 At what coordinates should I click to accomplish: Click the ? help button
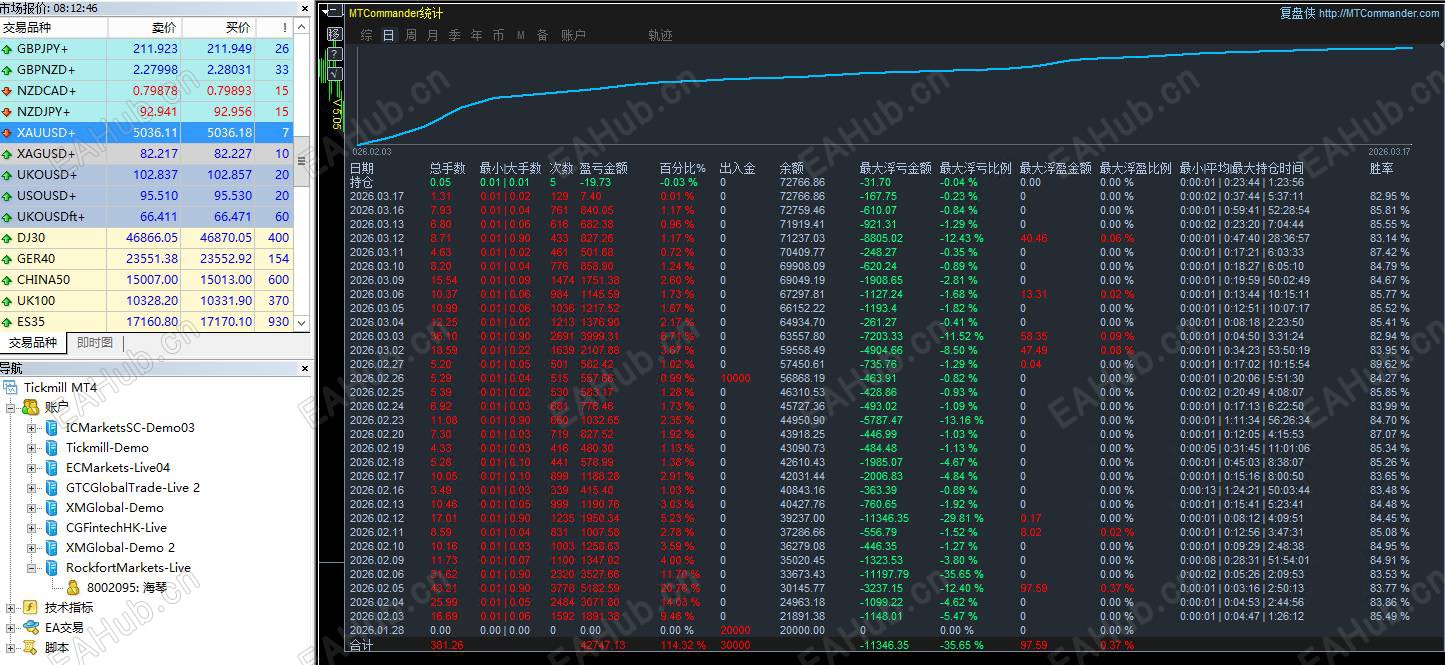click(334, 54)
